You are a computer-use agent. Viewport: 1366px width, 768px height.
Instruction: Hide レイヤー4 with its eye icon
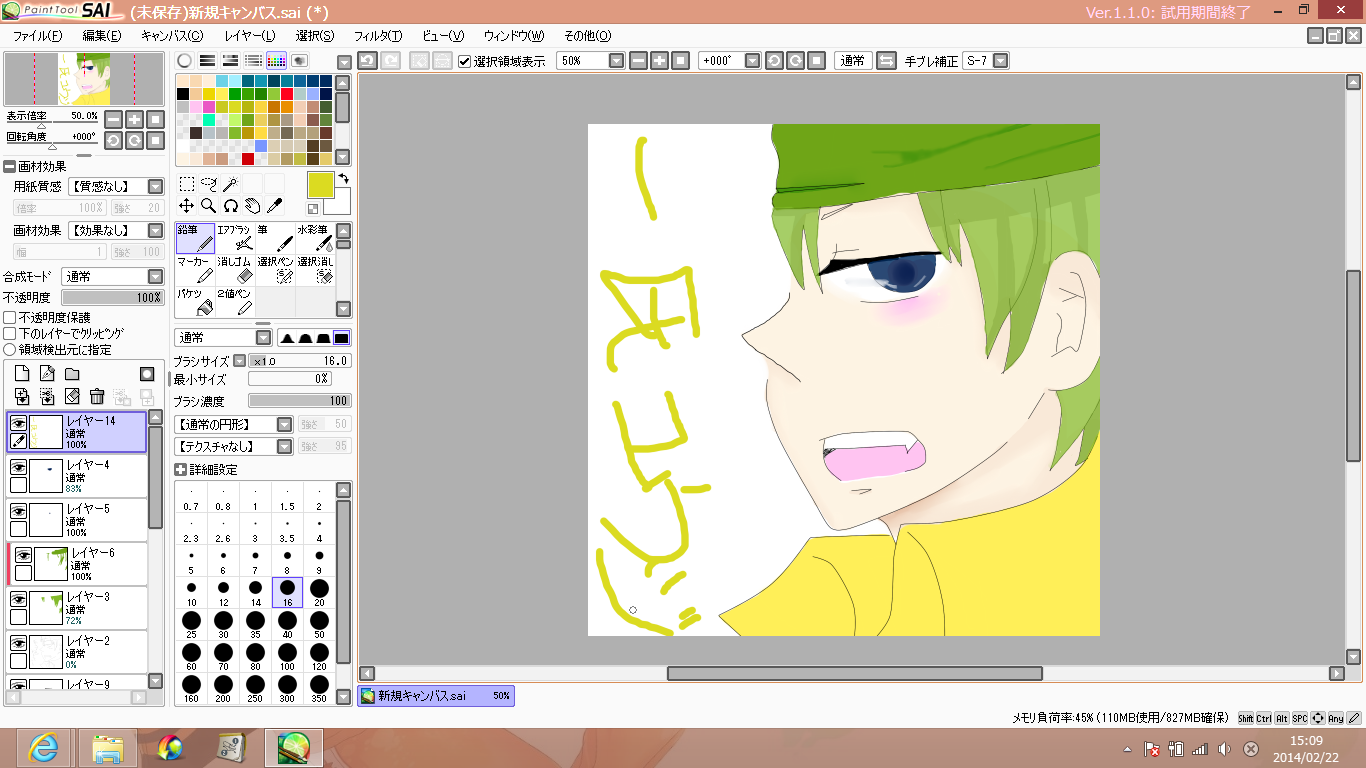(x=18, y=467)
